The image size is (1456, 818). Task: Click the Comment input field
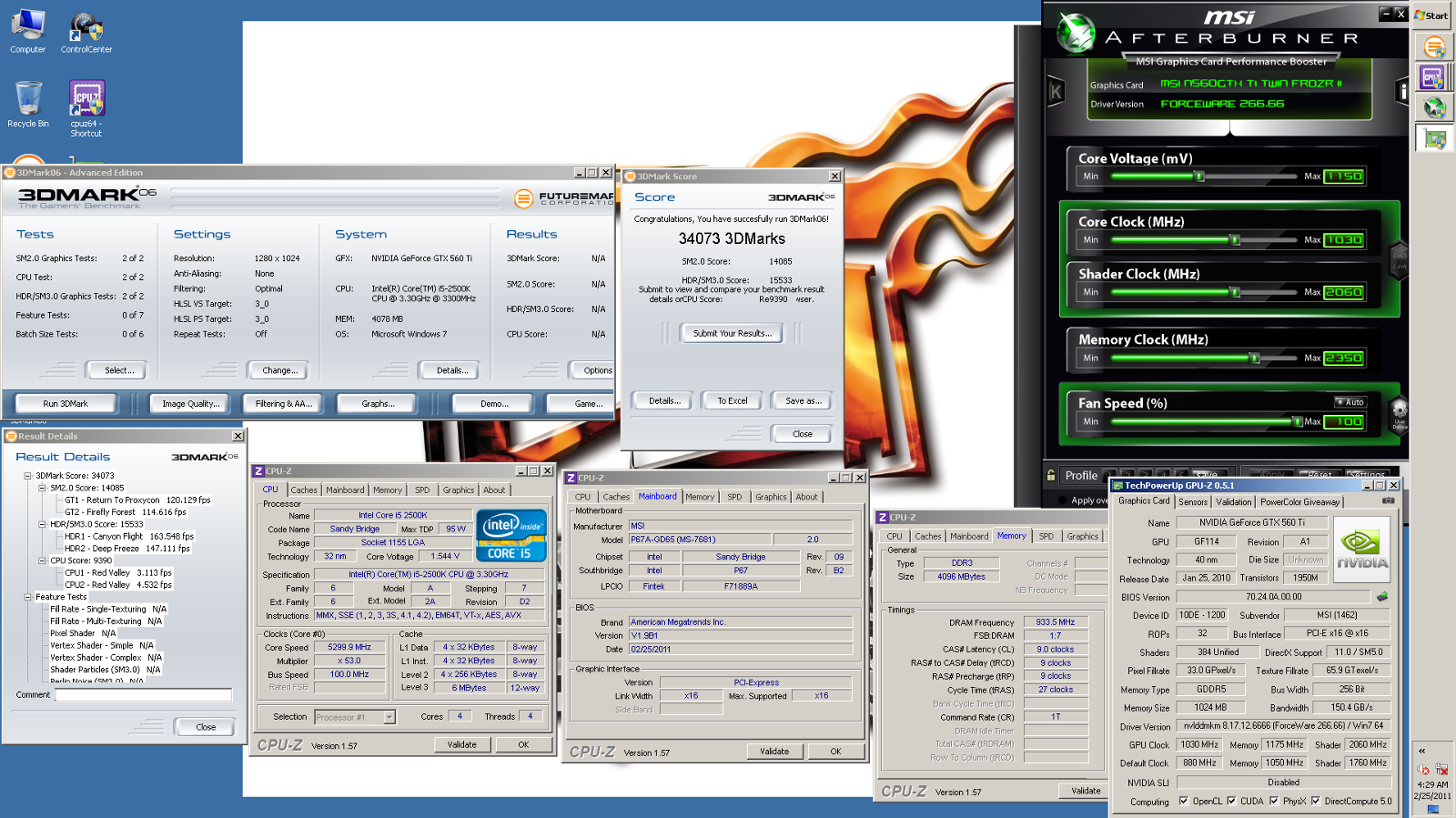(144, 695)
